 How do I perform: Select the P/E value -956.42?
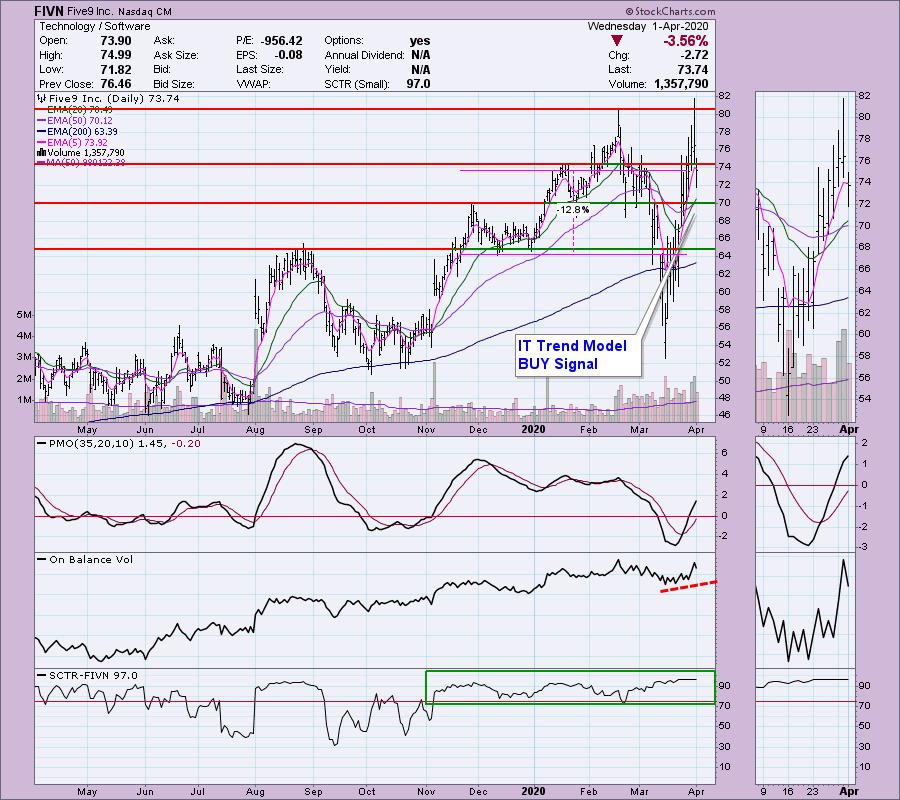(281, 41)
